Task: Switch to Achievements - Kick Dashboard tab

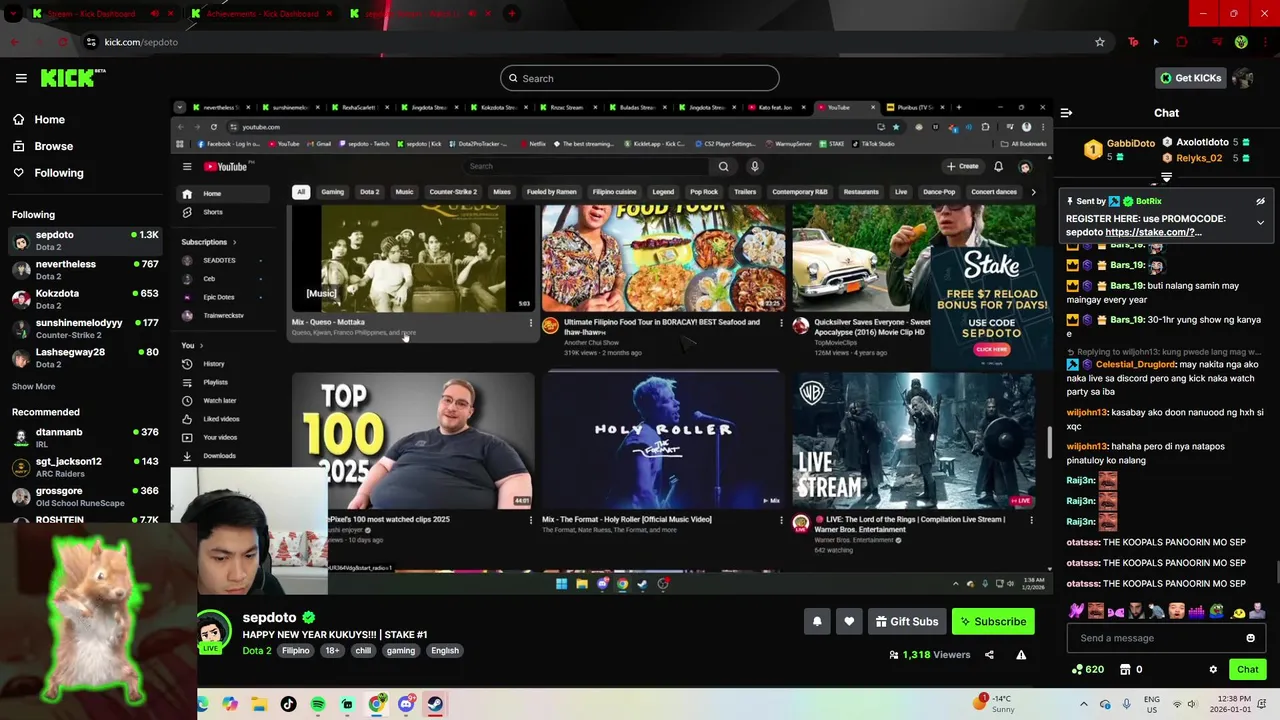Action: tap(260, 14)
